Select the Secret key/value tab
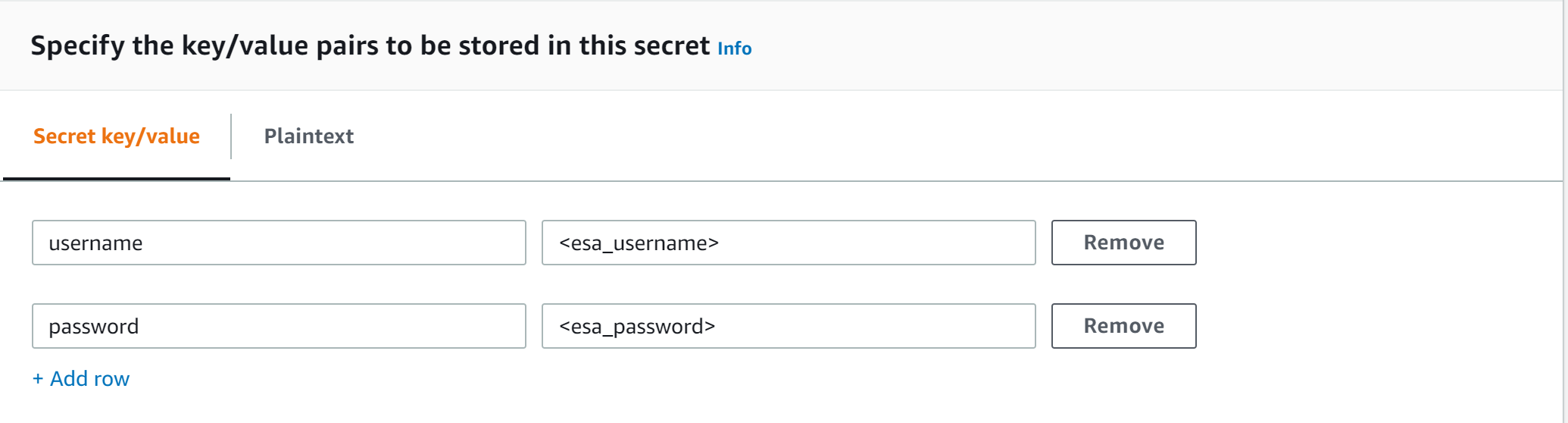This screenshot has width=1568, height=423. click(x=117, y=136)
